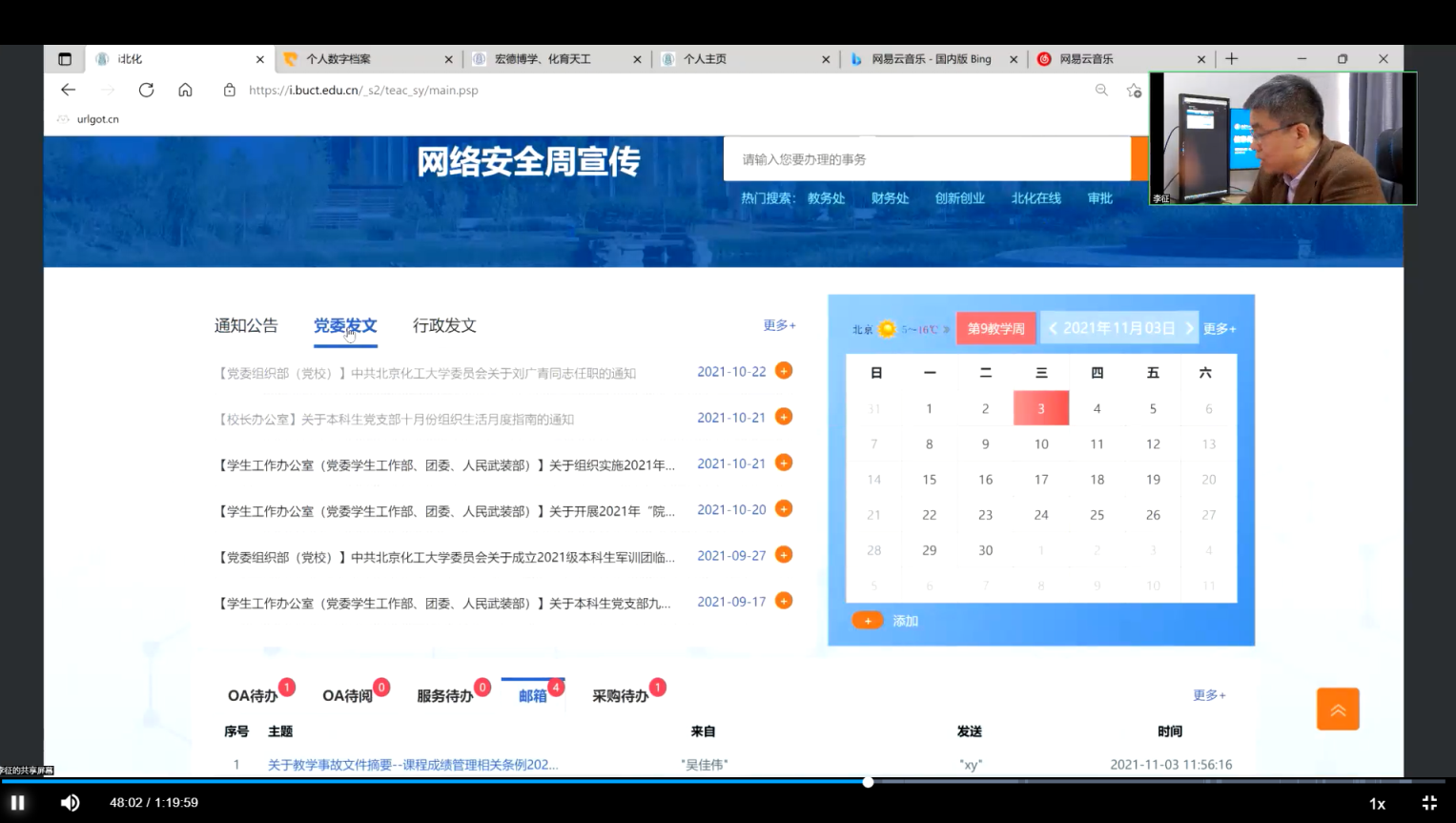This screenshot has height=823, width=1456.
Task: Go to next day in calendar header
Action: click(x=1189, y=328)
